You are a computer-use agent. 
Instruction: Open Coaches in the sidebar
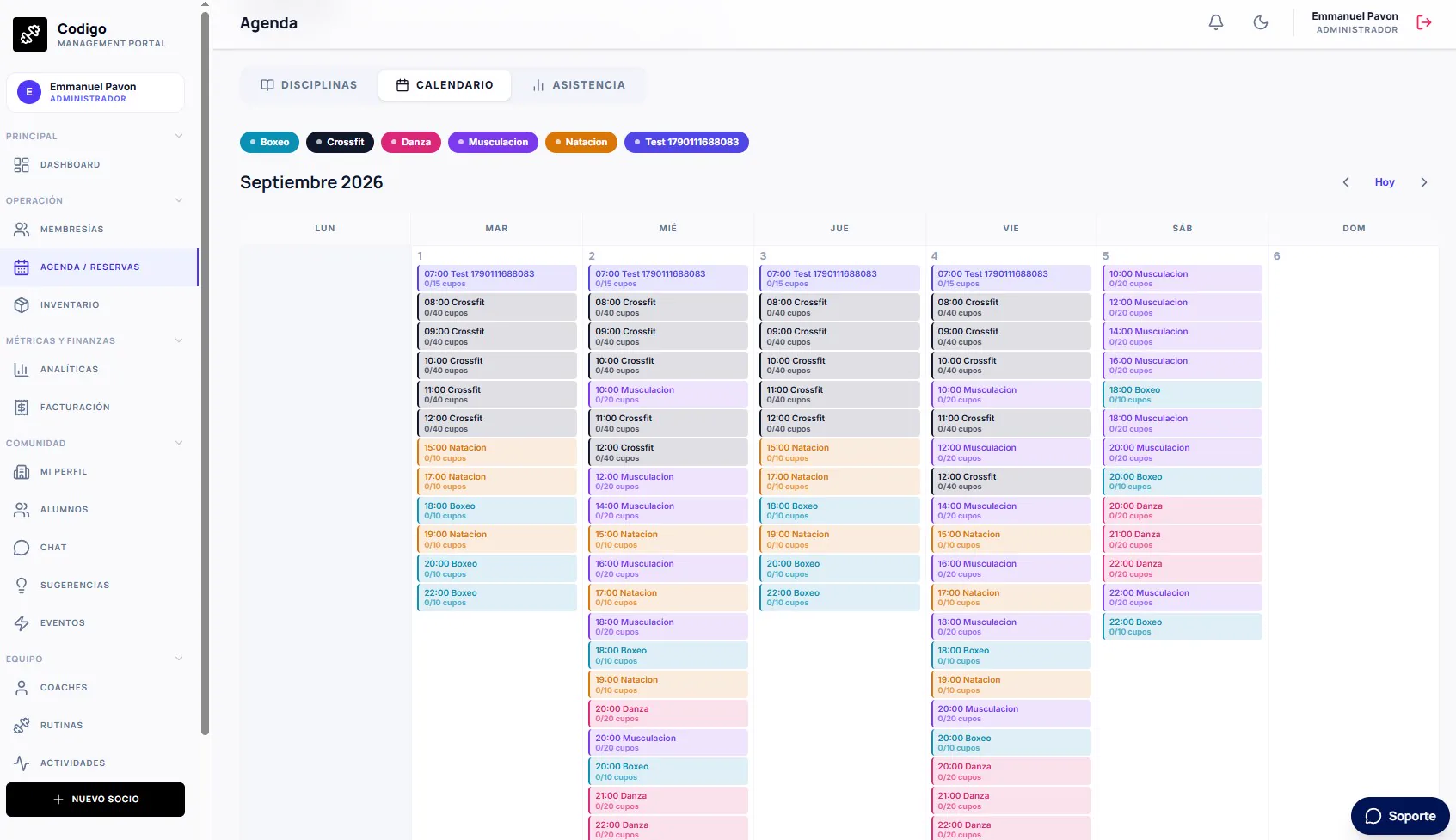click(x=99, y=688)
